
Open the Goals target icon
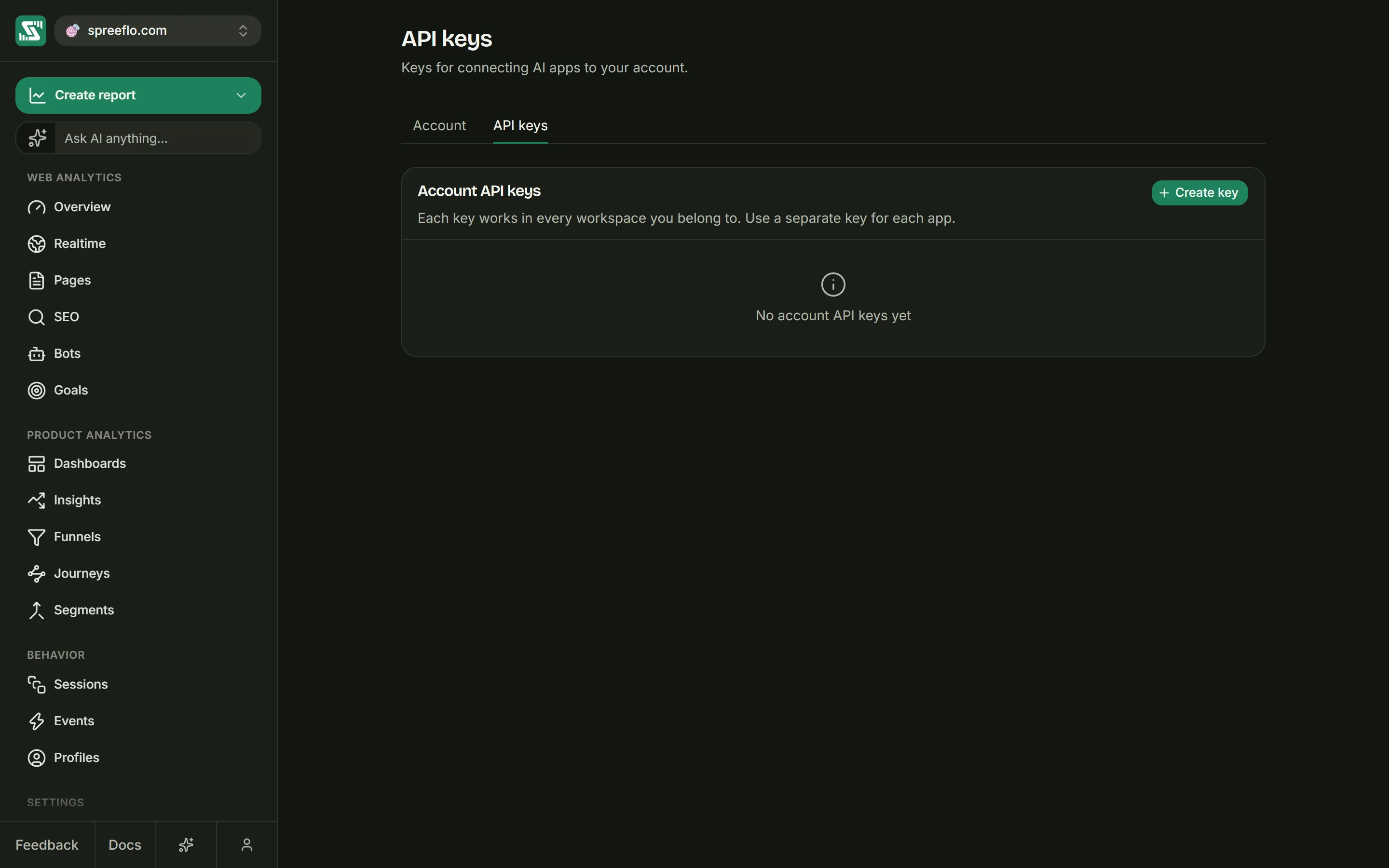click(x=36, y=391)
